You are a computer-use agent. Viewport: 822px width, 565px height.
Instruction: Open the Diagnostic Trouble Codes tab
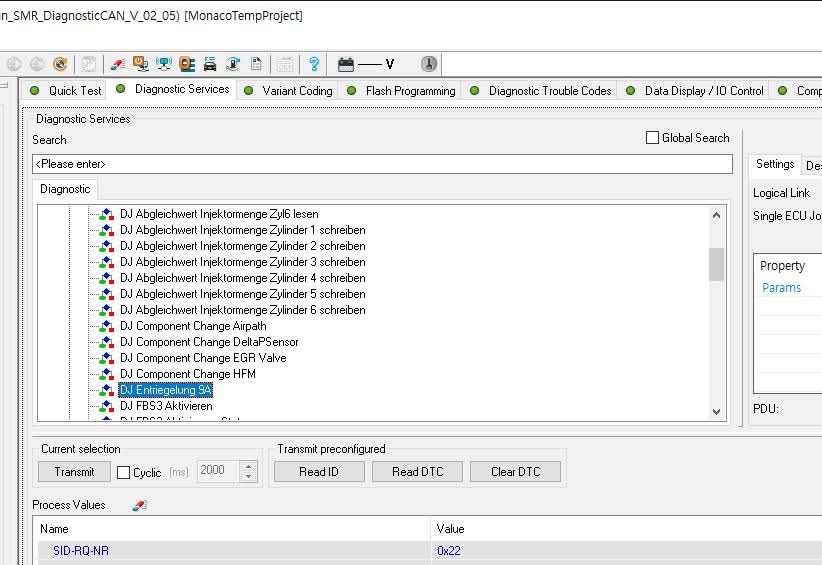click(x=540, y=91)
